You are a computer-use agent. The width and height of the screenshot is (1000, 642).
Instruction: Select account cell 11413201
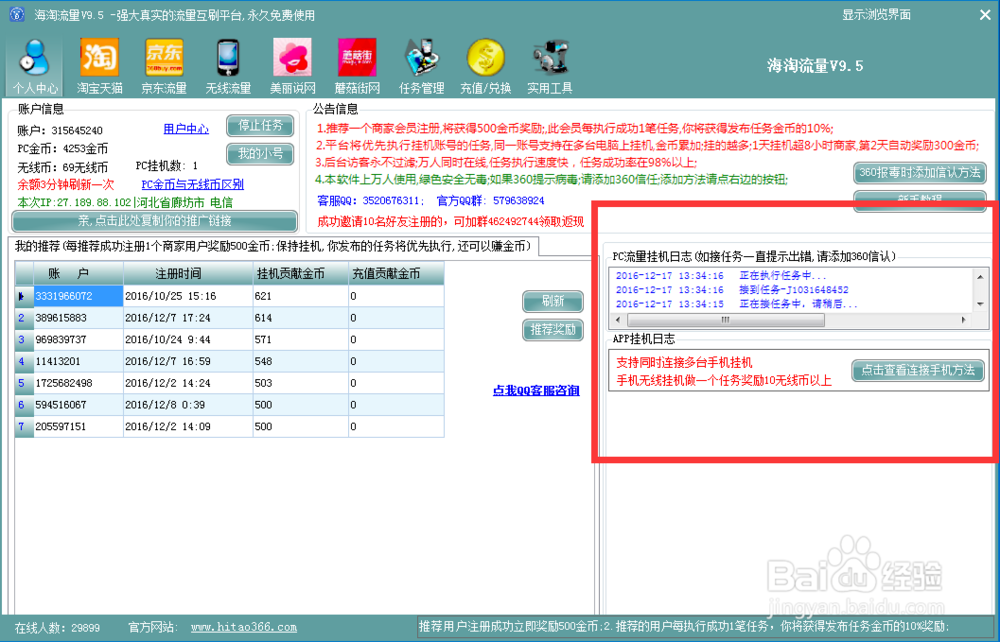78,361
